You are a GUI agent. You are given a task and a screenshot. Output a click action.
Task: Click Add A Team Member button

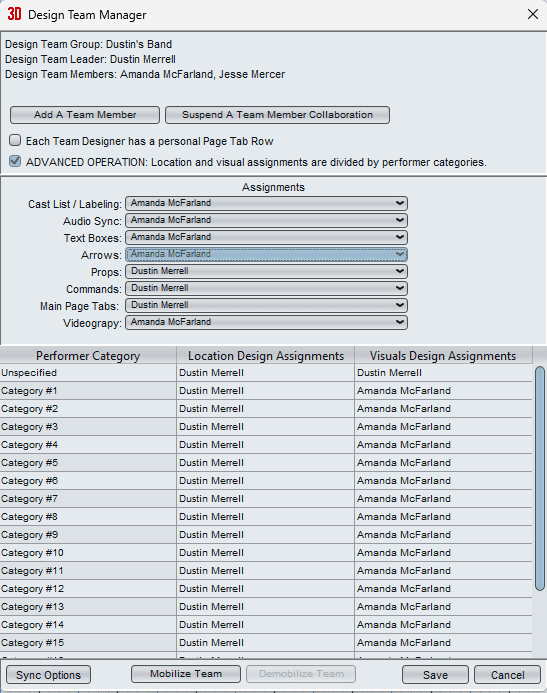point(85,115)
